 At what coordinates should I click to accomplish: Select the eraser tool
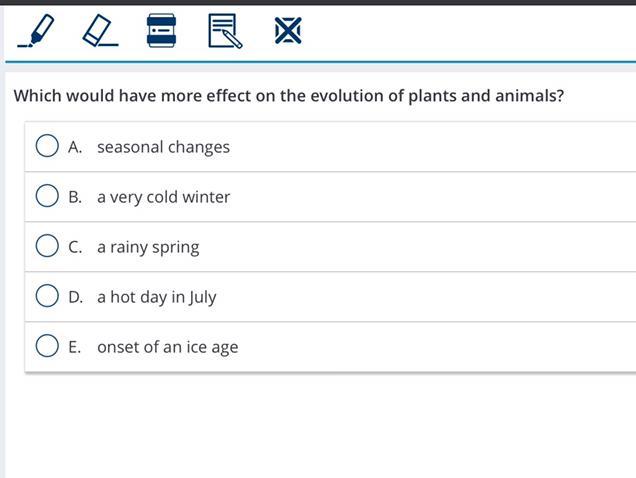[x=99, y=31]
